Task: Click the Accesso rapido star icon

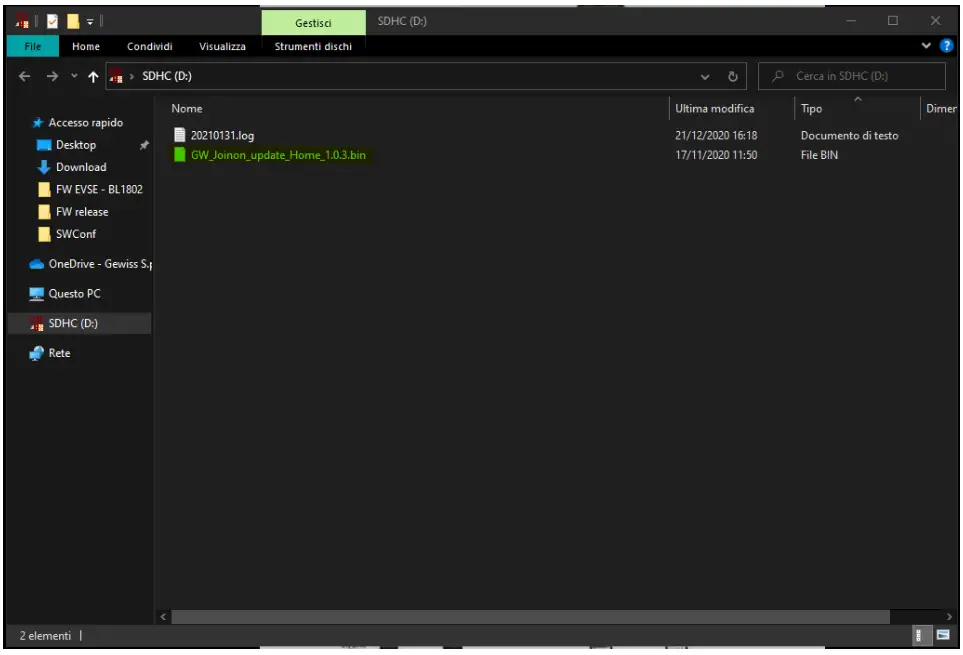Action: pyautogui.click(x=37, y=122)
